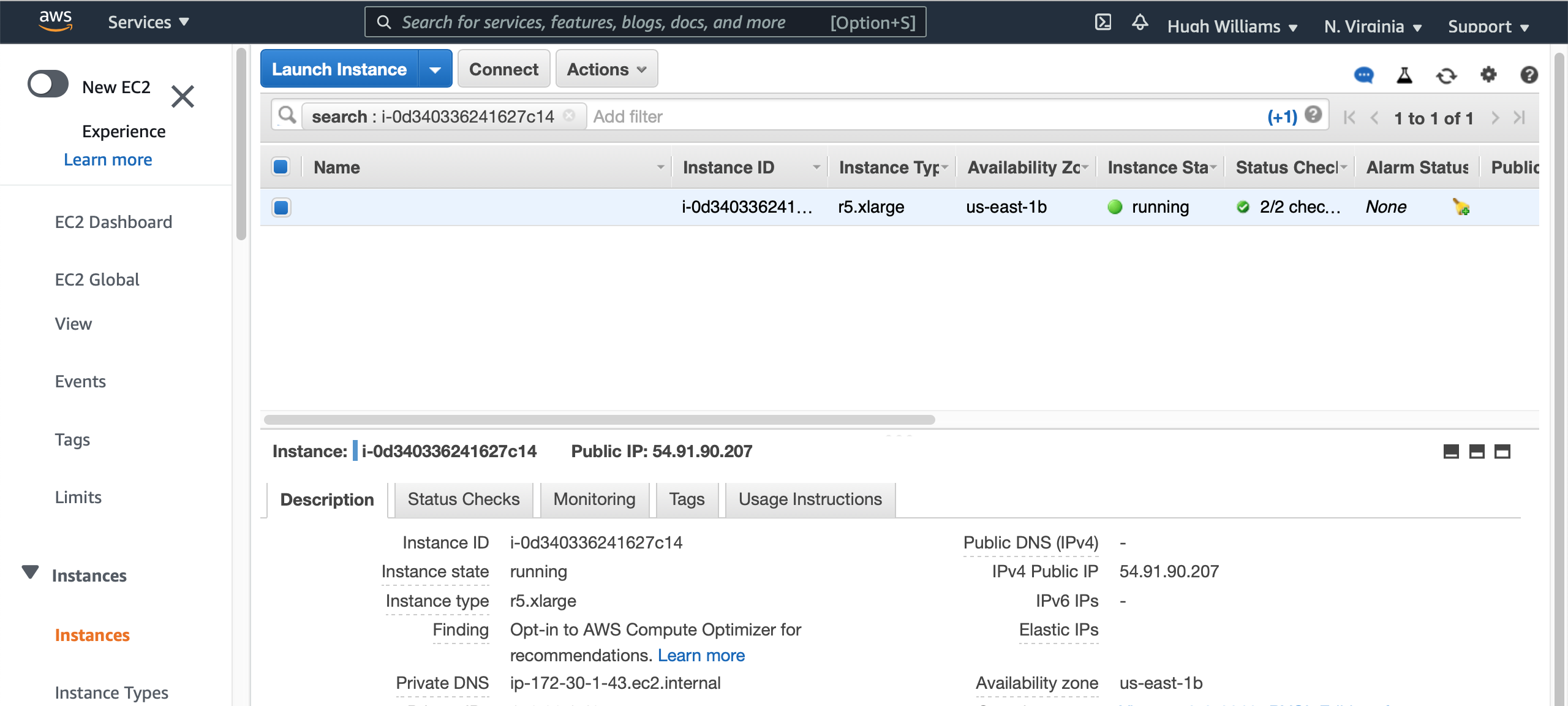Refresh the instances list

(x=1446, y=75)
